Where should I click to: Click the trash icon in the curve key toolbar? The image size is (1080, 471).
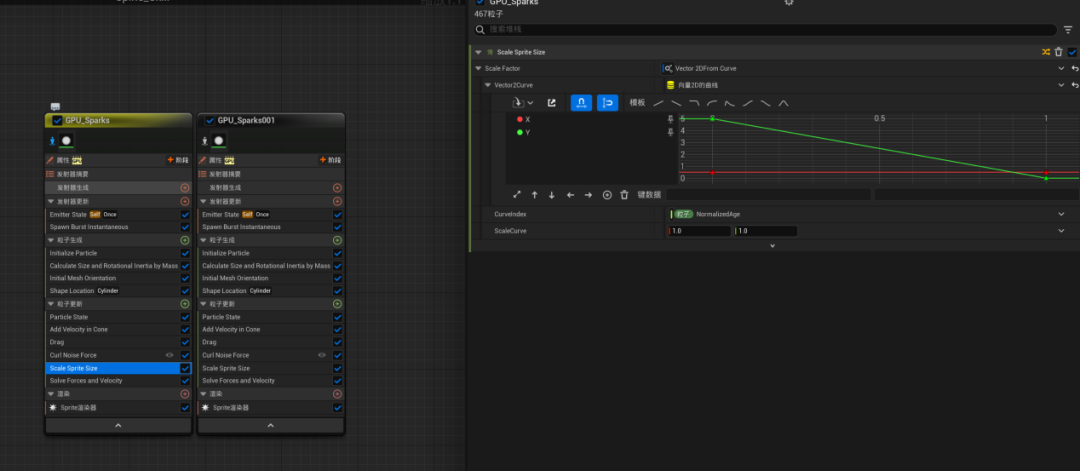(x=624, y=195)
